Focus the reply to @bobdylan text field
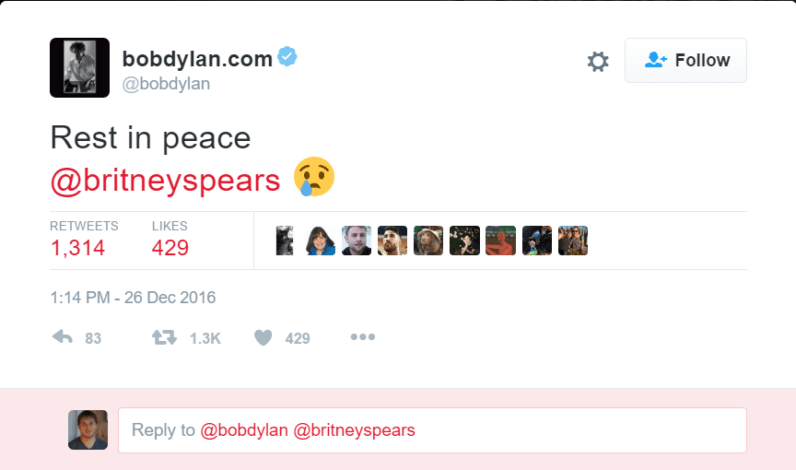 (433, 430)
